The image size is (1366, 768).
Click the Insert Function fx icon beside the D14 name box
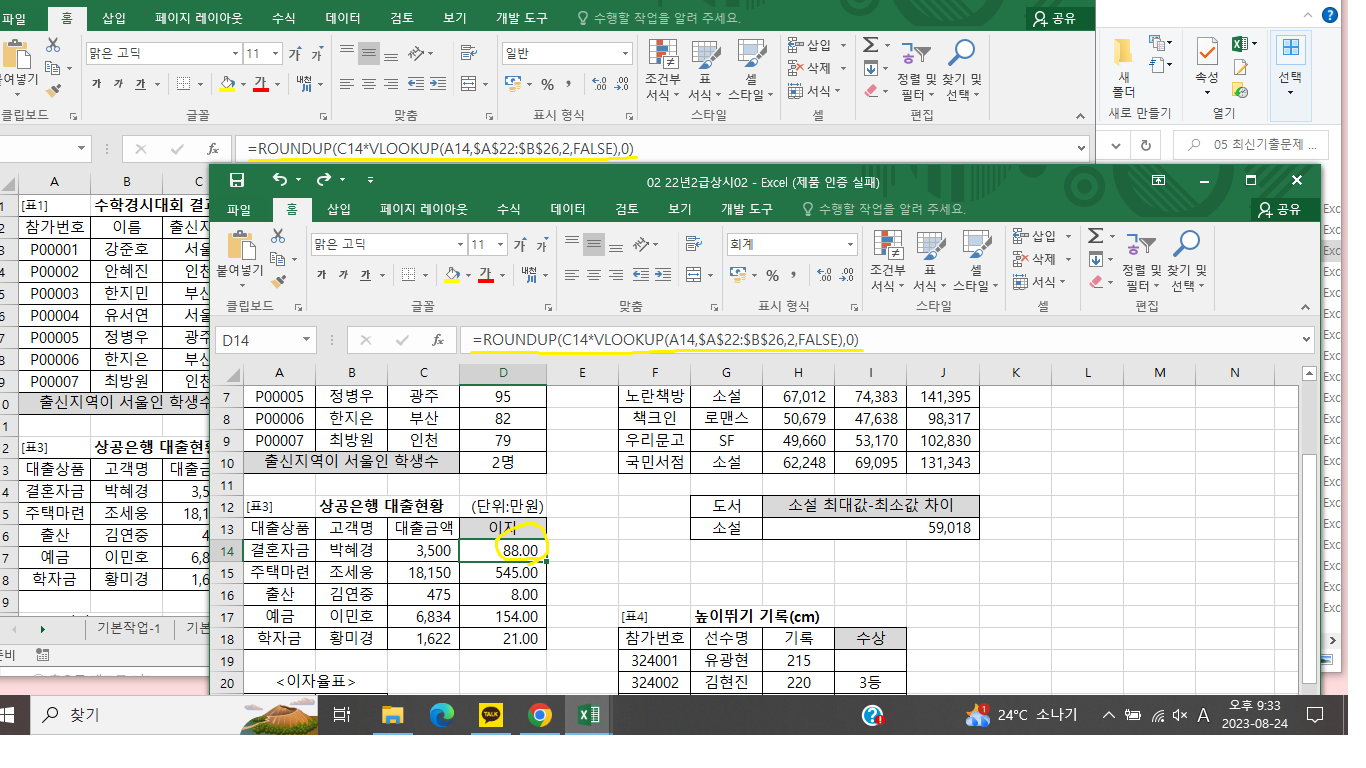[x=437, y=340]
